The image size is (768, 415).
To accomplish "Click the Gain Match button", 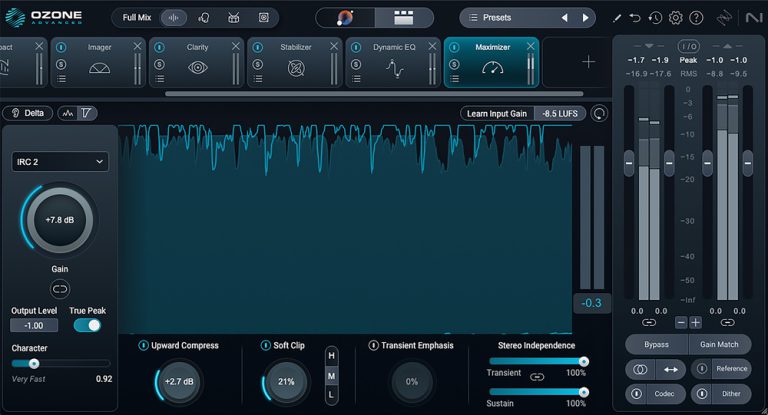I will (720, 344).
